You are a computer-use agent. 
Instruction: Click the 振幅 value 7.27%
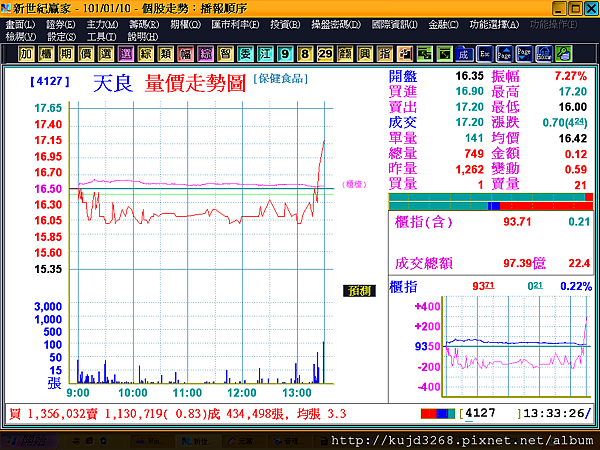pyautogui.click(x=571, y=76)
